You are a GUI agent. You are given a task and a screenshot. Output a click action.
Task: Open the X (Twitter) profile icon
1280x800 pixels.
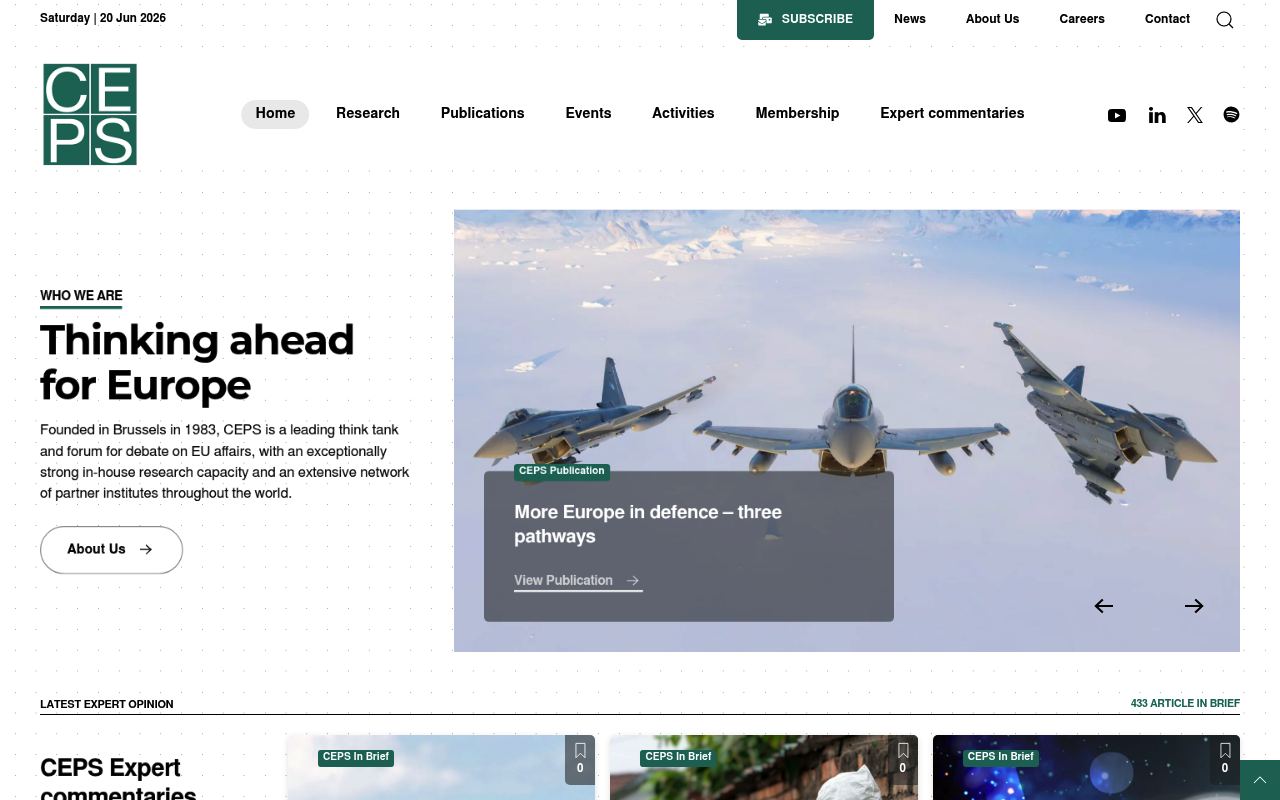tap(1195, 115)
